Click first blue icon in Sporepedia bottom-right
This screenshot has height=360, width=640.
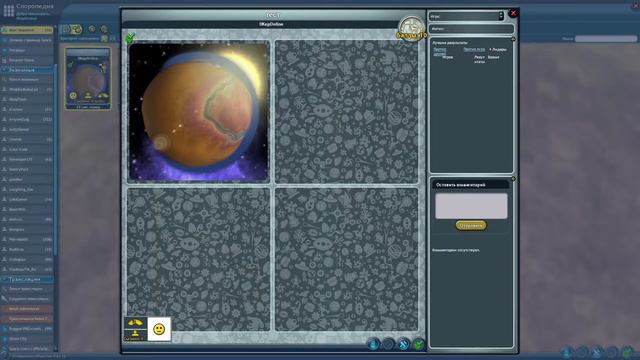[567, 352]
